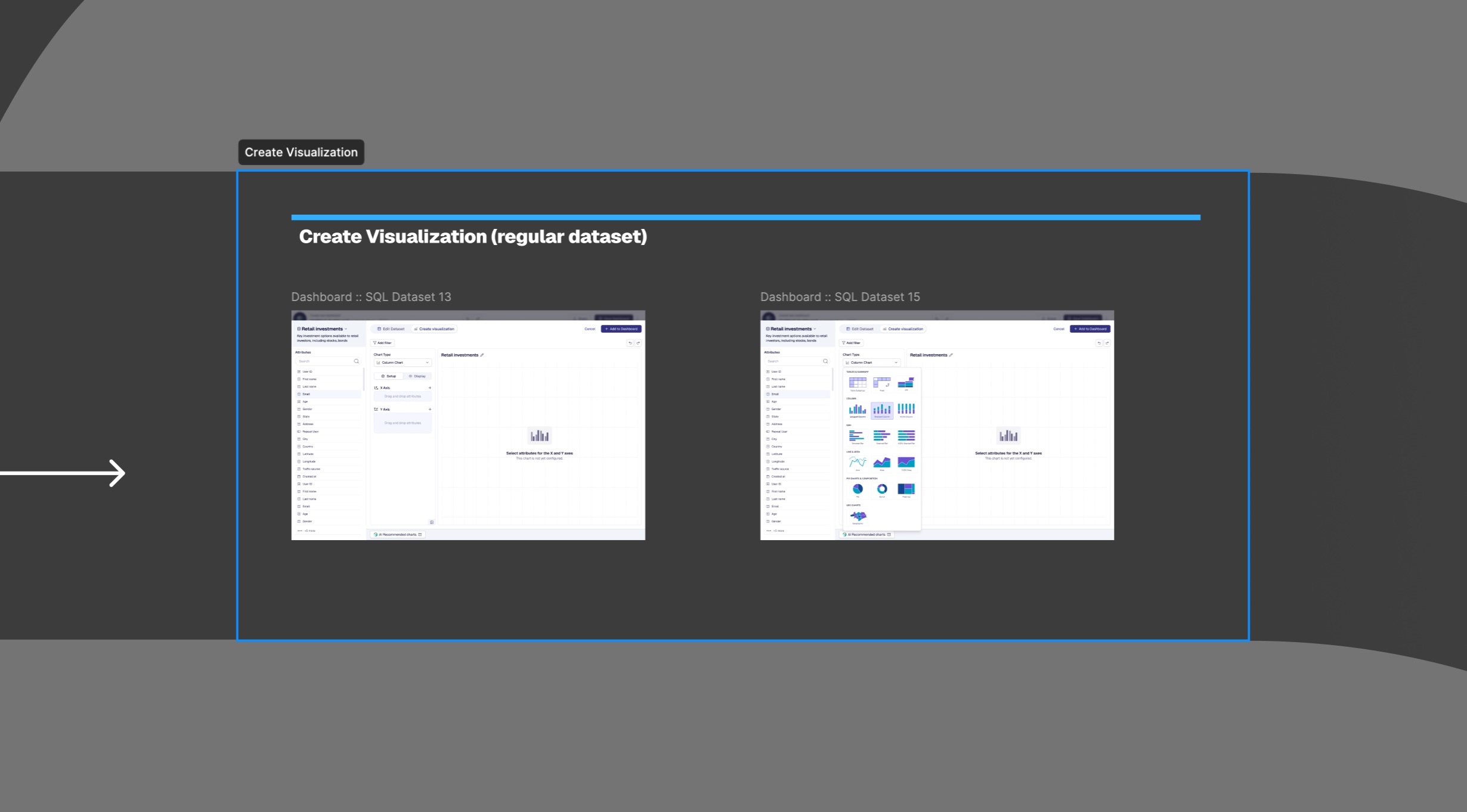Click the chart title pencil icon in Dataset 15 frame
The height and width of the screenshot is (812, 1467).
[x=951, y=355]
